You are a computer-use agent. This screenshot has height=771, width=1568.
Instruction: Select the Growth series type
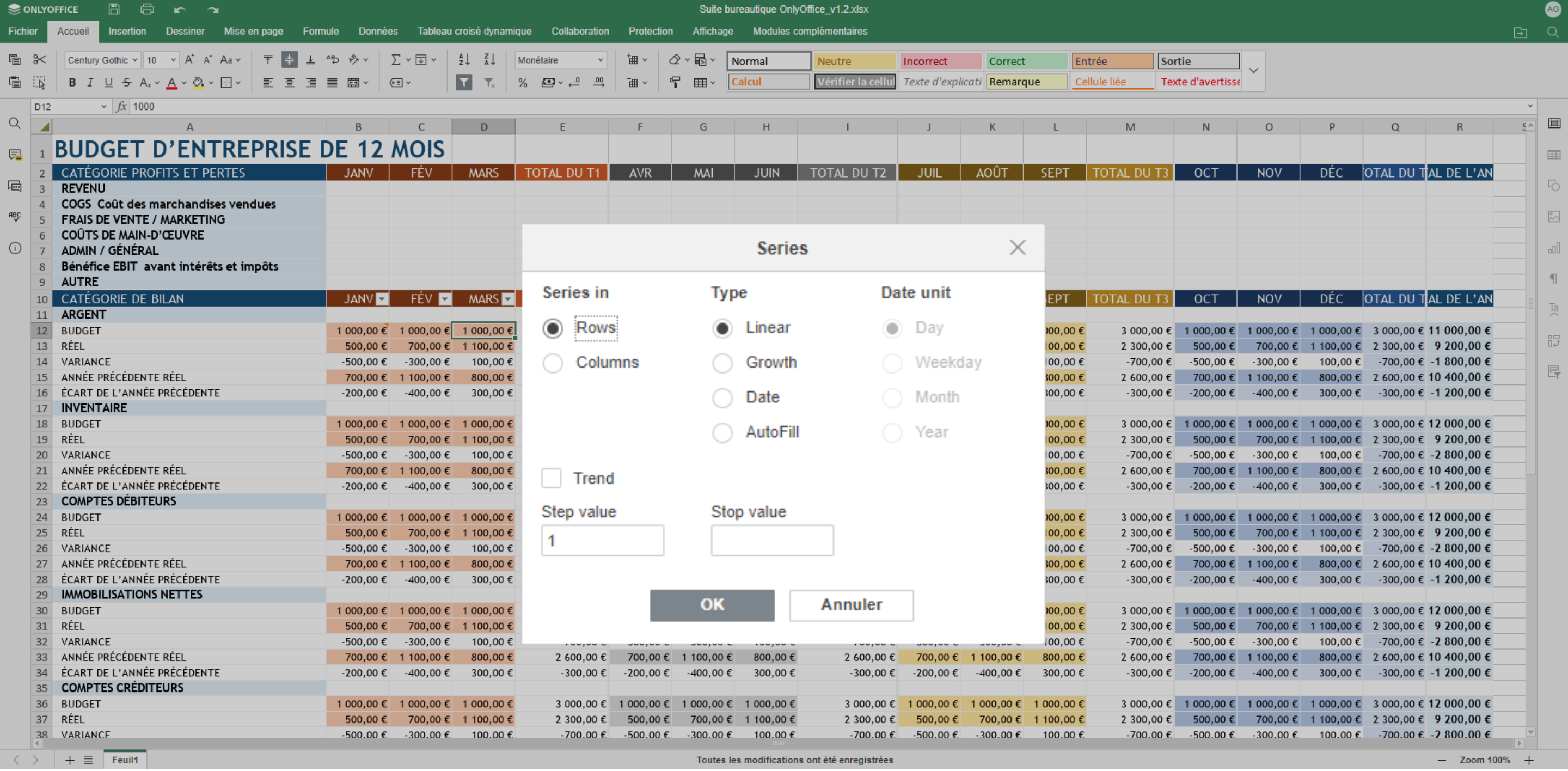723,363
